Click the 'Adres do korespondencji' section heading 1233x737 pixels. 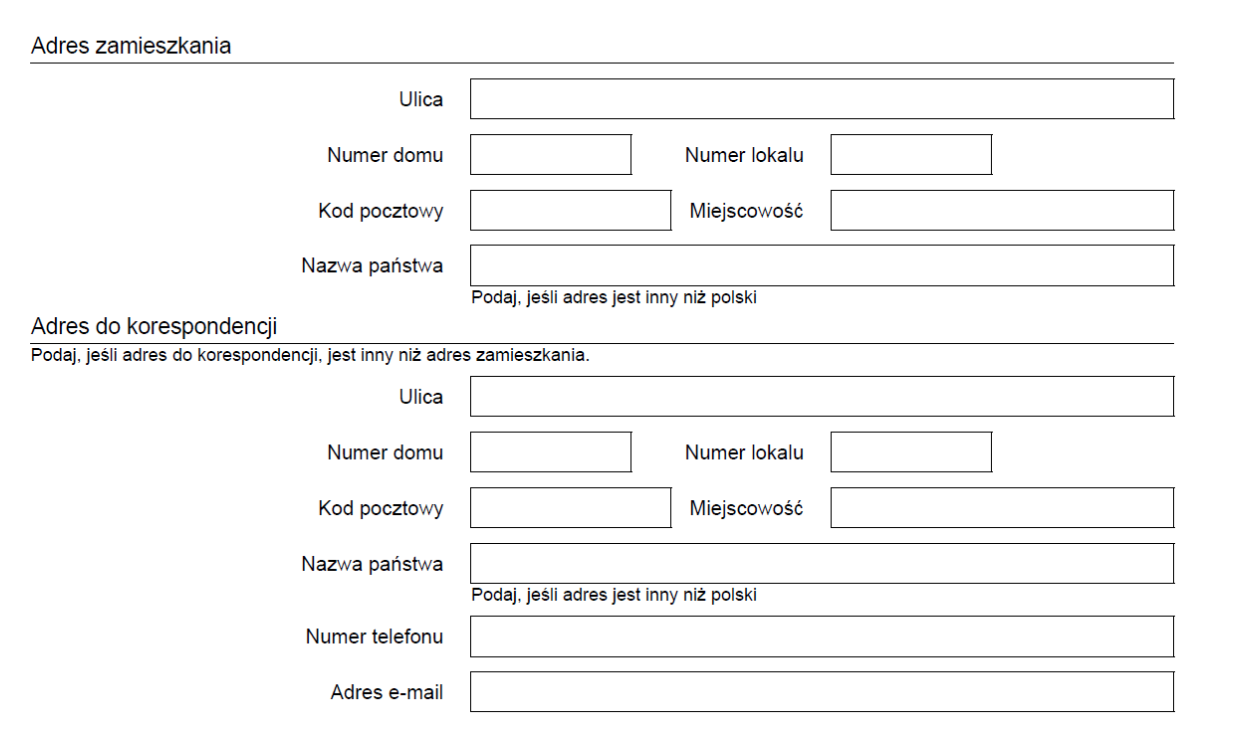pos(154,327)
